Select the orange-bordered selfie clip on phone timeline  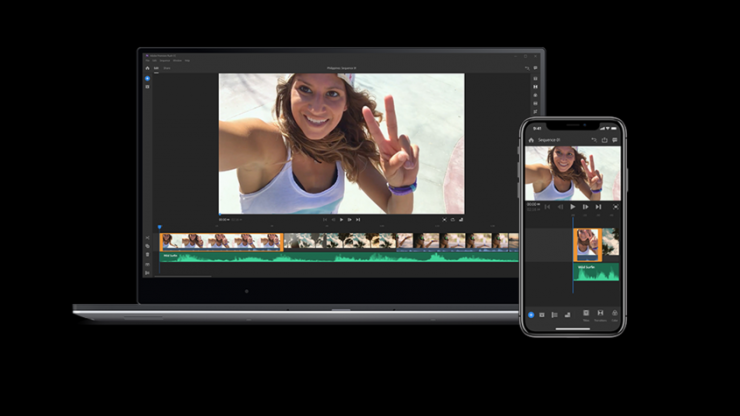586,244
